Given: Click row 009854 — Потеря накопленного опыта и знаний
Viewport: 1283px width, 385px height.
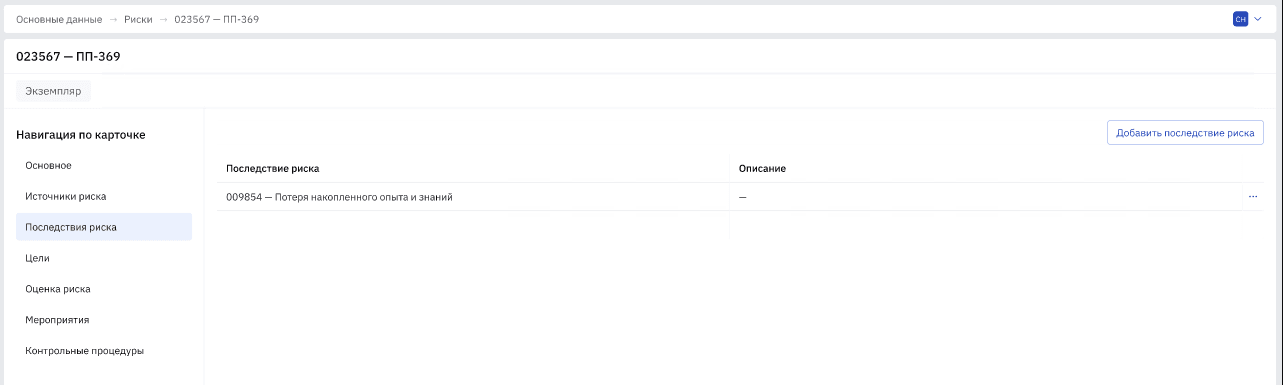Looking at the screenshot, I should [x=740, y=197].
